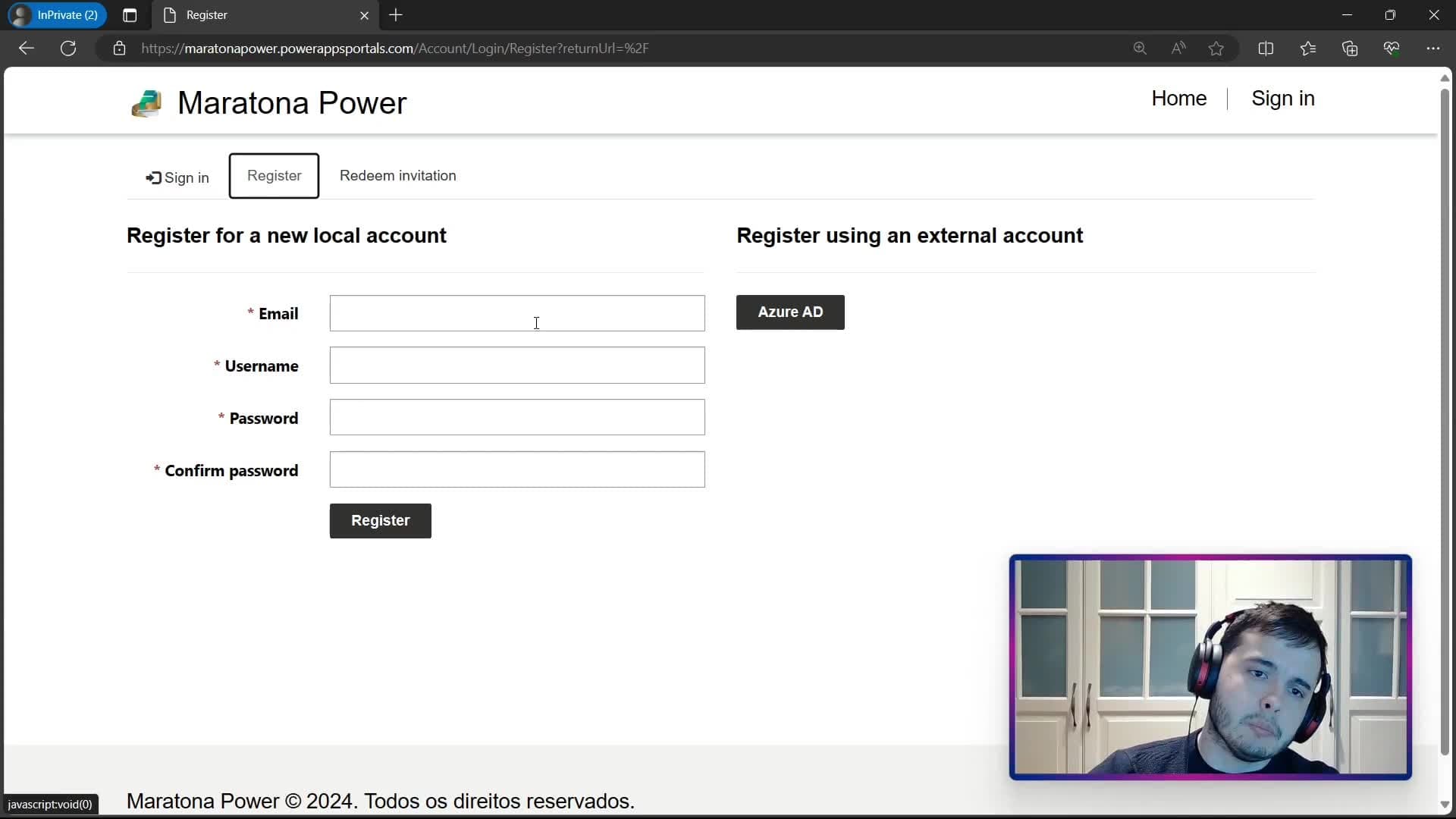Screen dimensions: 1456x819
Task: Open the Maratona Power site title link
Action: 292,103
